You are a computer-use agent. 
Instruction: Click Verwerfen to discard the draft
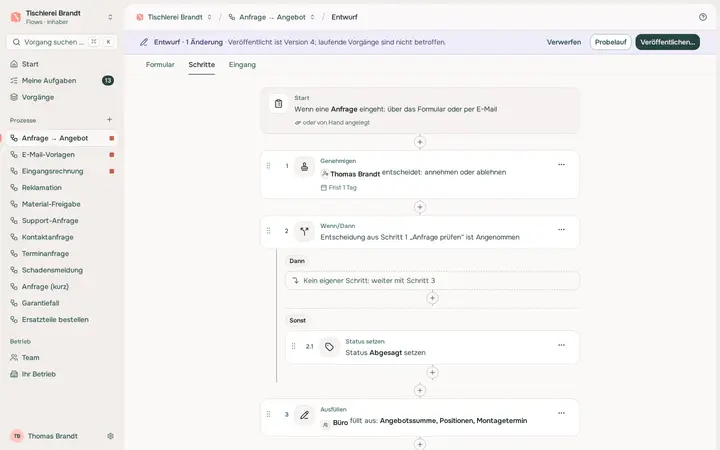564,42
